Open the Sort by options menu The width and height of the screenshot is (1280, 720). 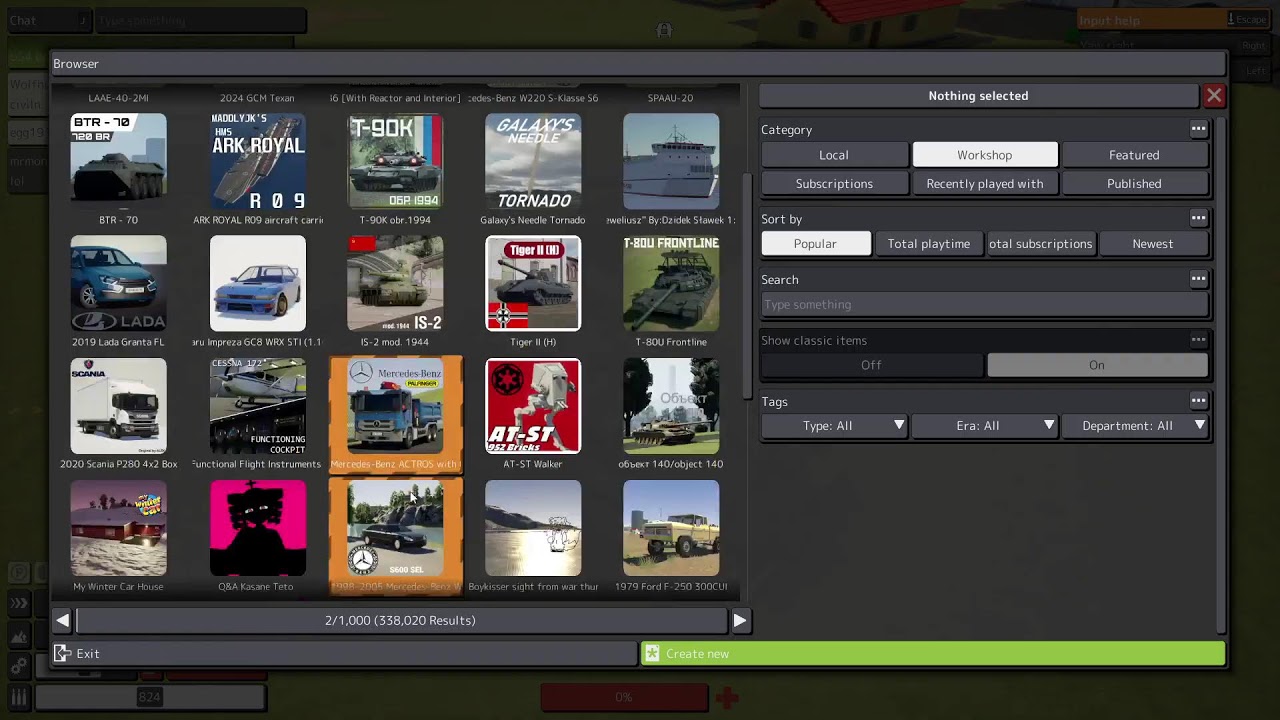tap(1198, 218)
